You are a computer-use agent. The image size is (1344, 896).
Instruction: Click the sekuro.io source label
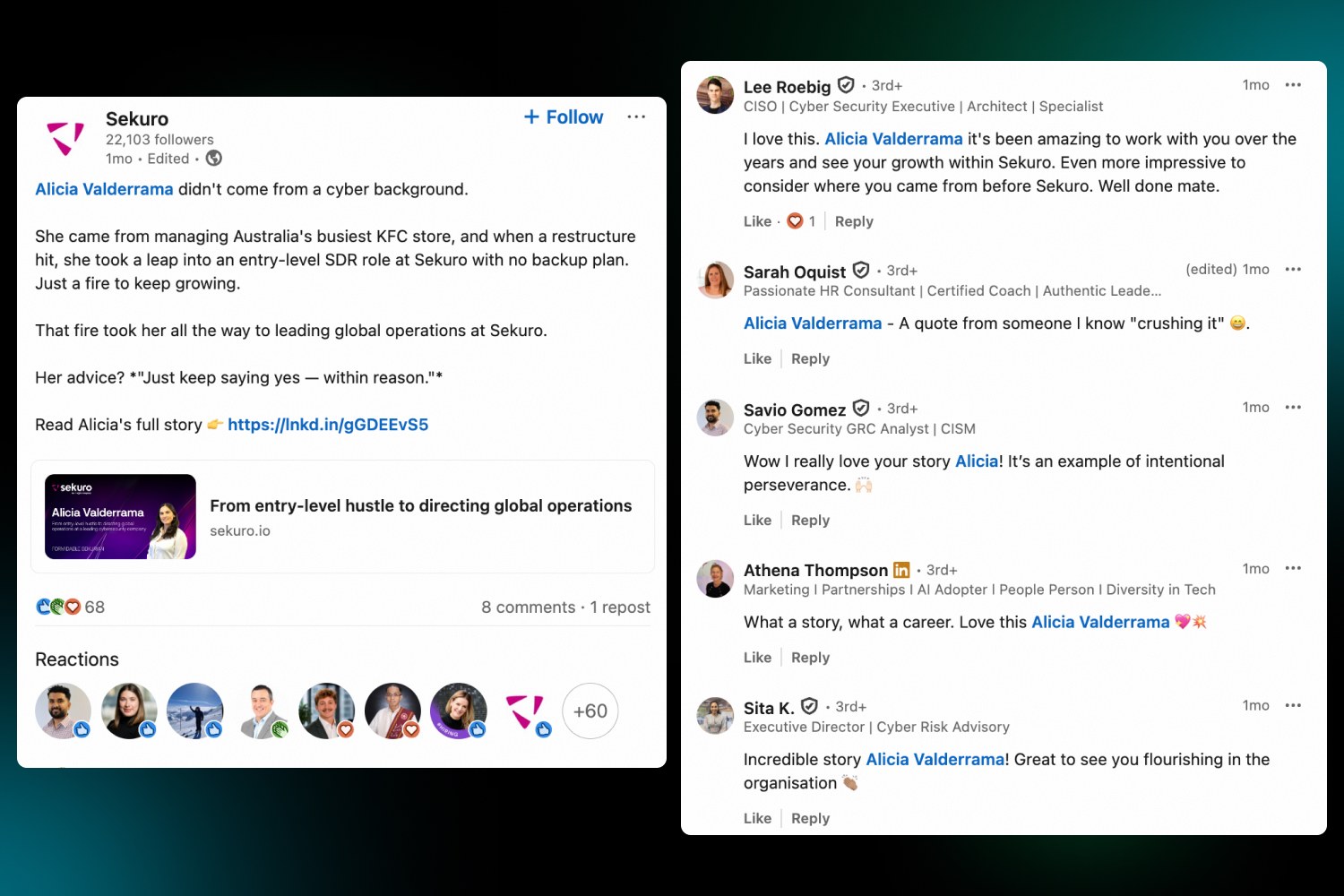point(240,531)
